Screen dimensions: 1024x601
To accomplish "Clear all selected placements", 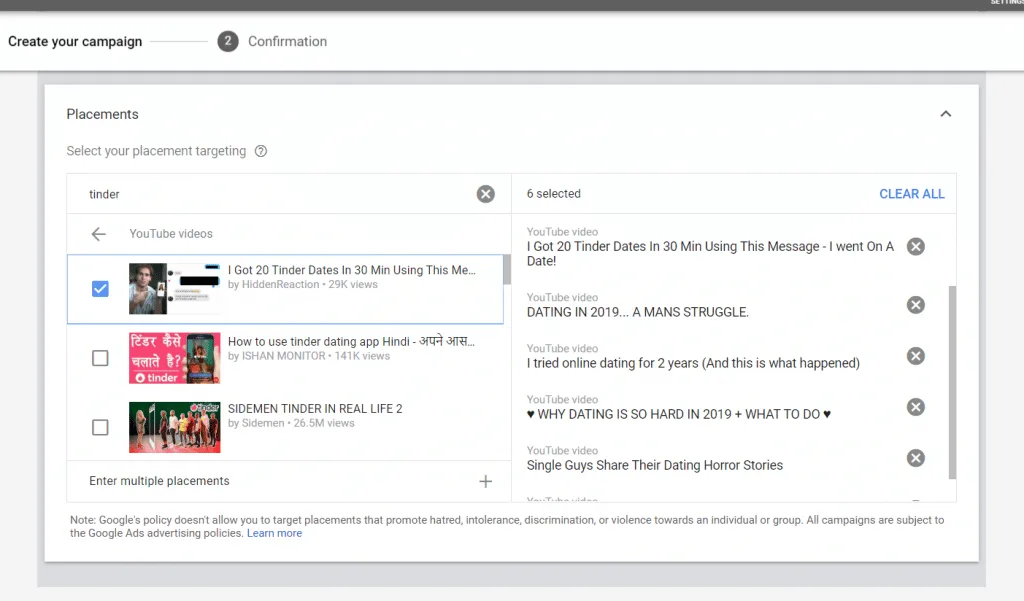I will pos(912,194).
